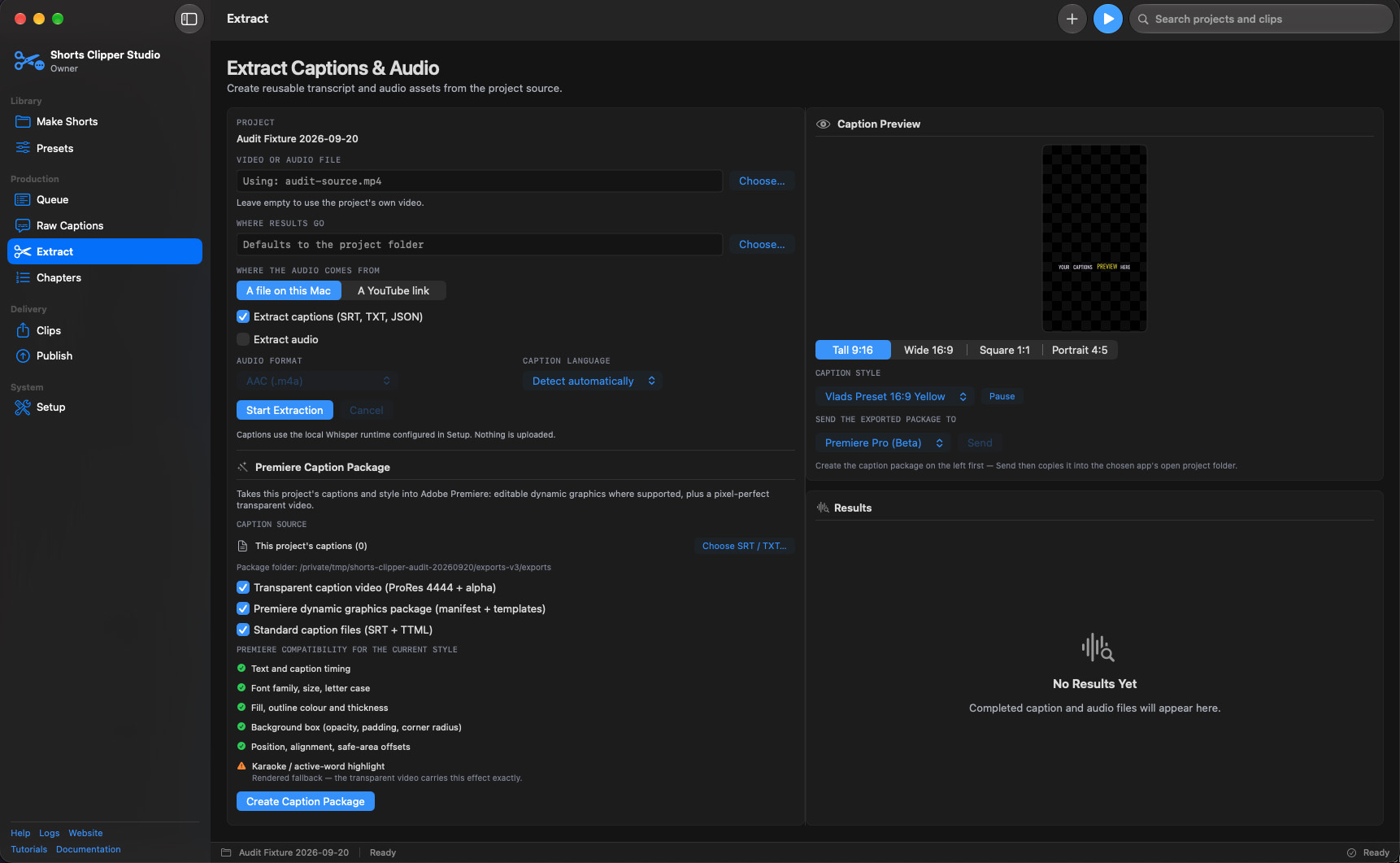Open Setup tools item in sidebar
The width and height of the screenshot is (1400, 863).
click(105, 407)
